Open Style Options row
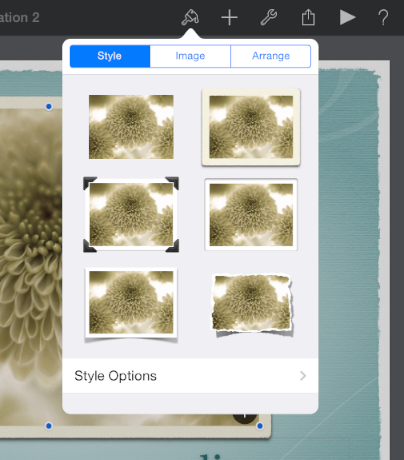This screenshot has width=404, height=460. pos(190,376)
